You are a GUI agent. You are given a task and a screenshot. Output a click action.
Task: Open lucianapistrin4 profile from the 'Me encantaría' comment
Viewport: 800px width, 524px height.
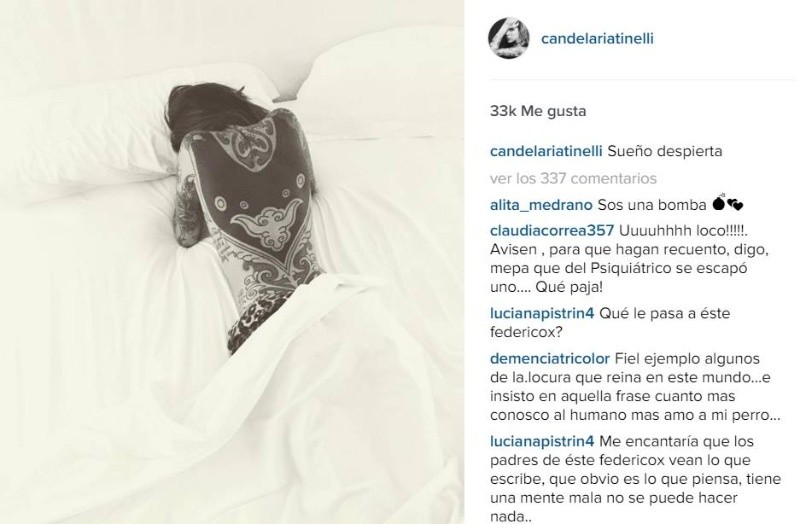tap(542, 441)
